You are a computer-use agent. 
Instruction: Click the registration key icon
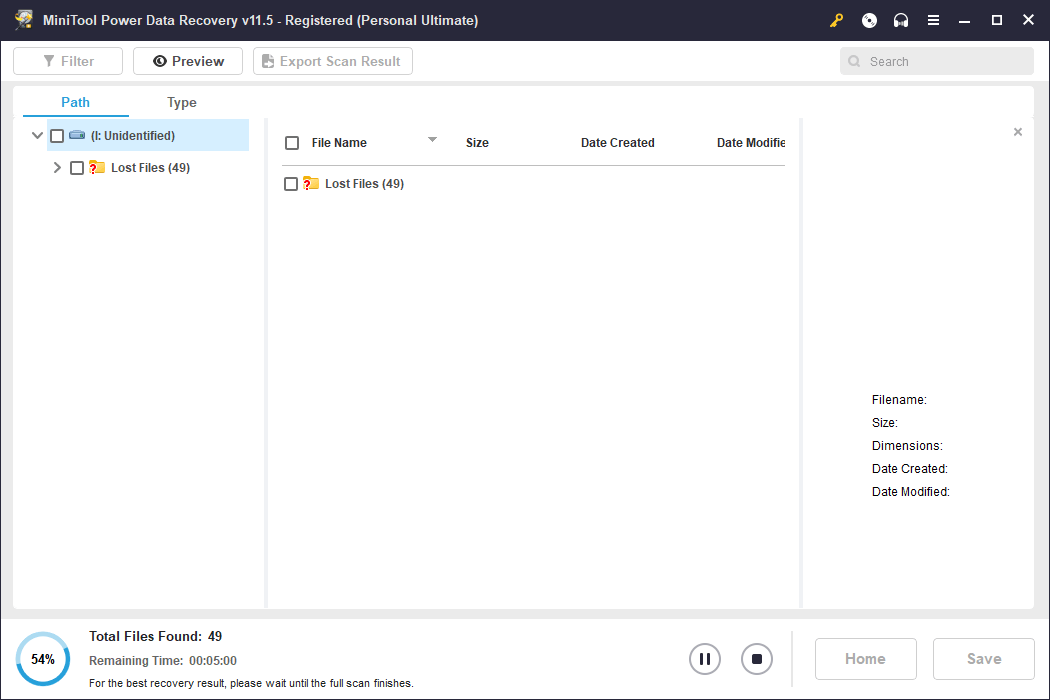point(836,21)
